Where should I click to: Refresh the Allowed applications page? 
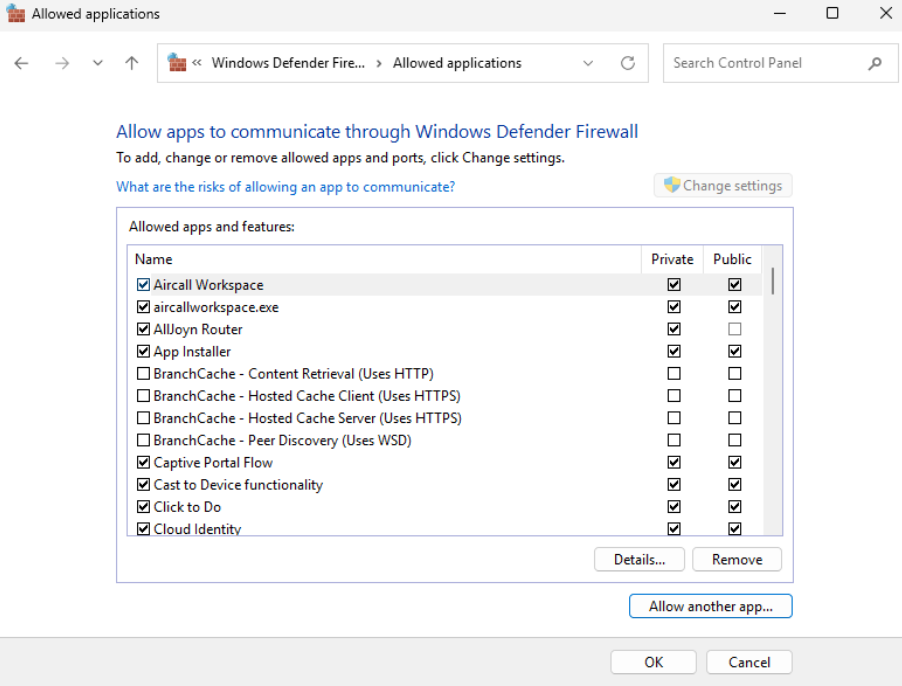tap(628, 63)
